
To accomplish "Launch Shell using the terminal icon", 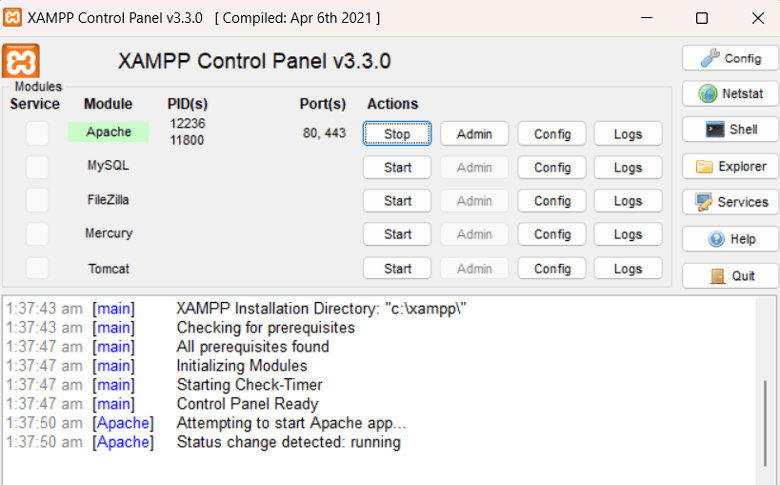I will pos(730,129).
